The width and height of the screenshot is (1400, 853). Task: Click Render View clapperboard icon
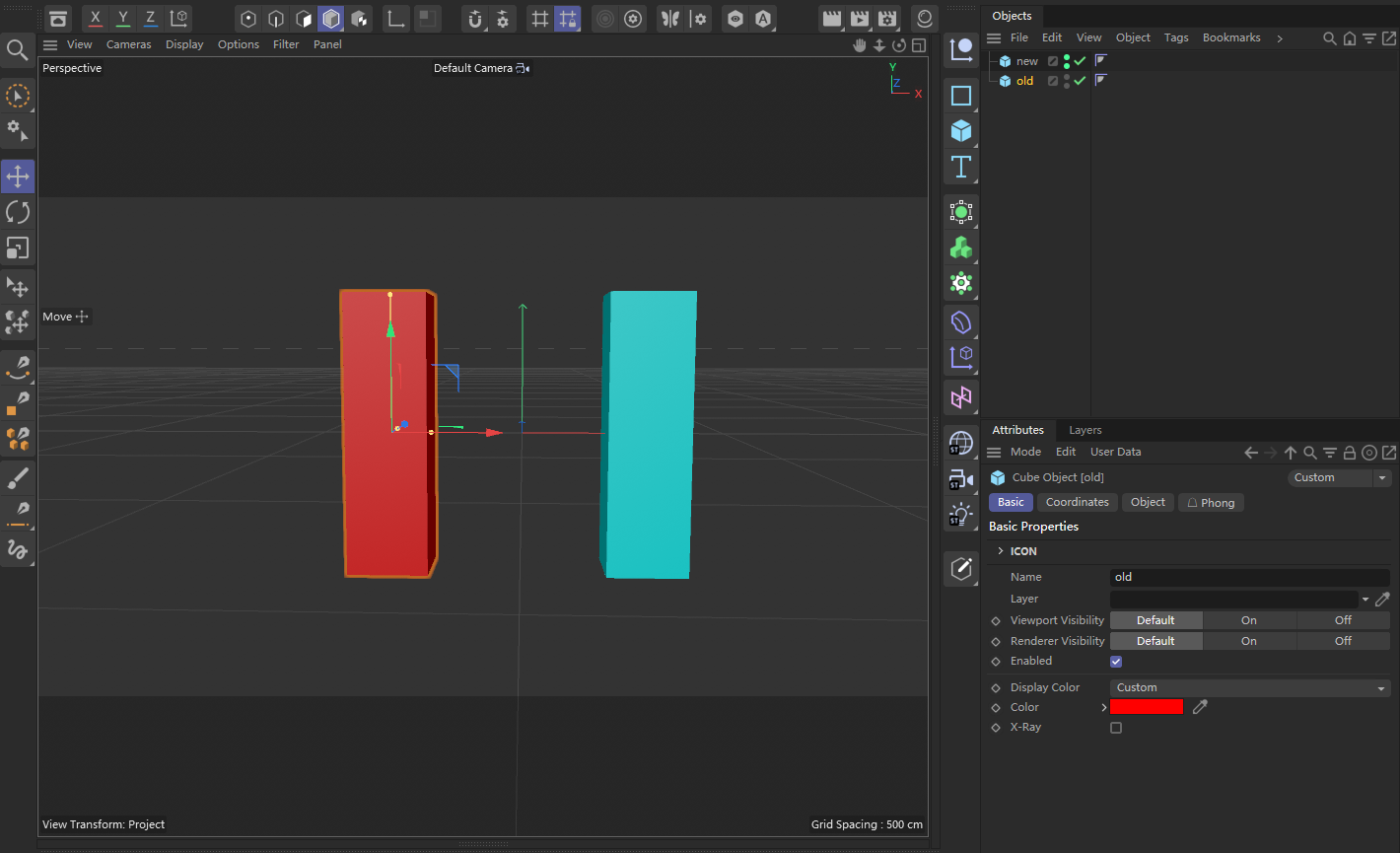[x=832, y=18]
